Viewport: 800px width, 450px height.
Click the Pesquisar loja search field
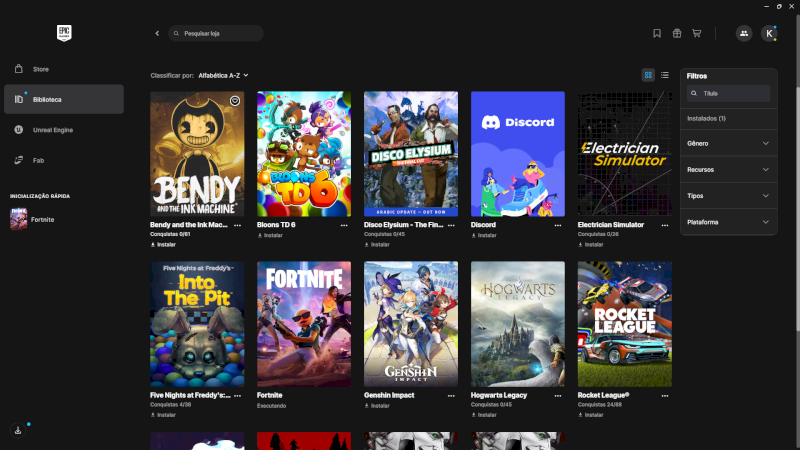(x=215, y=33)
